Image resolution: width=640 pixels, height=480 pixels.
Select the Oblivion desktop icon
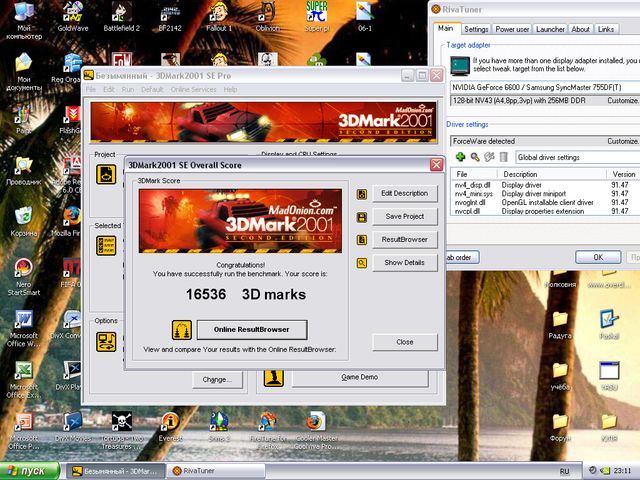pyautogui.click(x=267, y=17)
